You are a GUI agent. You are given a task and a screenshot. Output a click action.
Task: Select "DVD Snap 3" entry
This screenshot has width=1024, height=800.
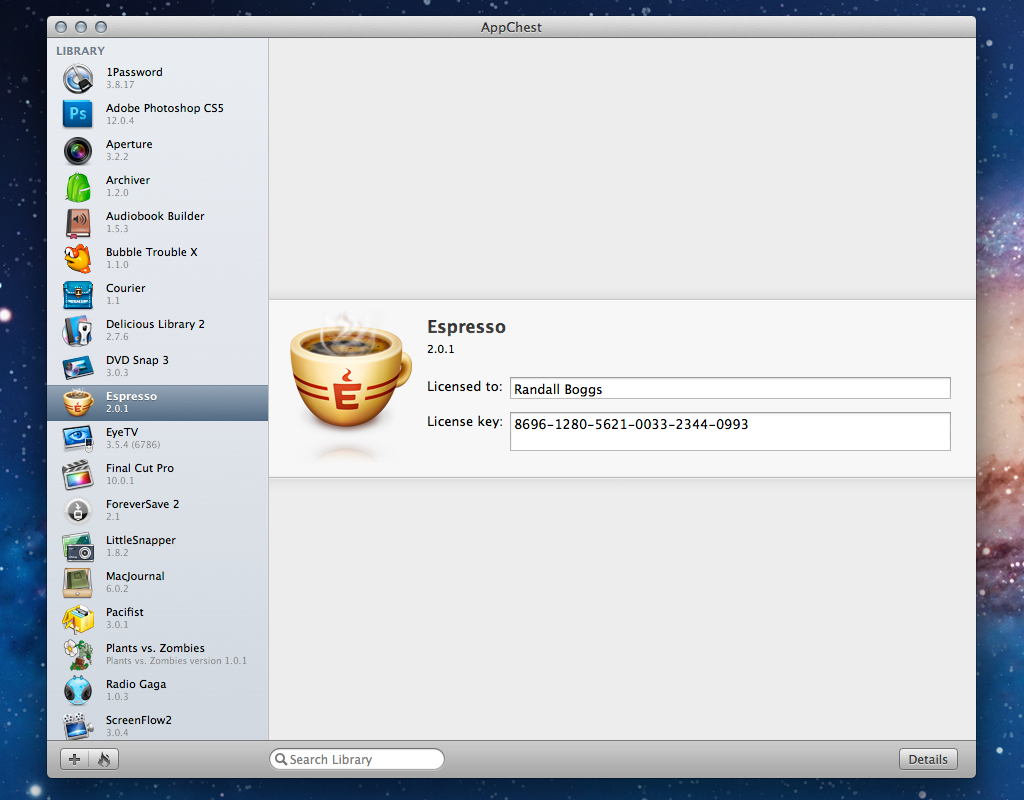tap(137, 360)
